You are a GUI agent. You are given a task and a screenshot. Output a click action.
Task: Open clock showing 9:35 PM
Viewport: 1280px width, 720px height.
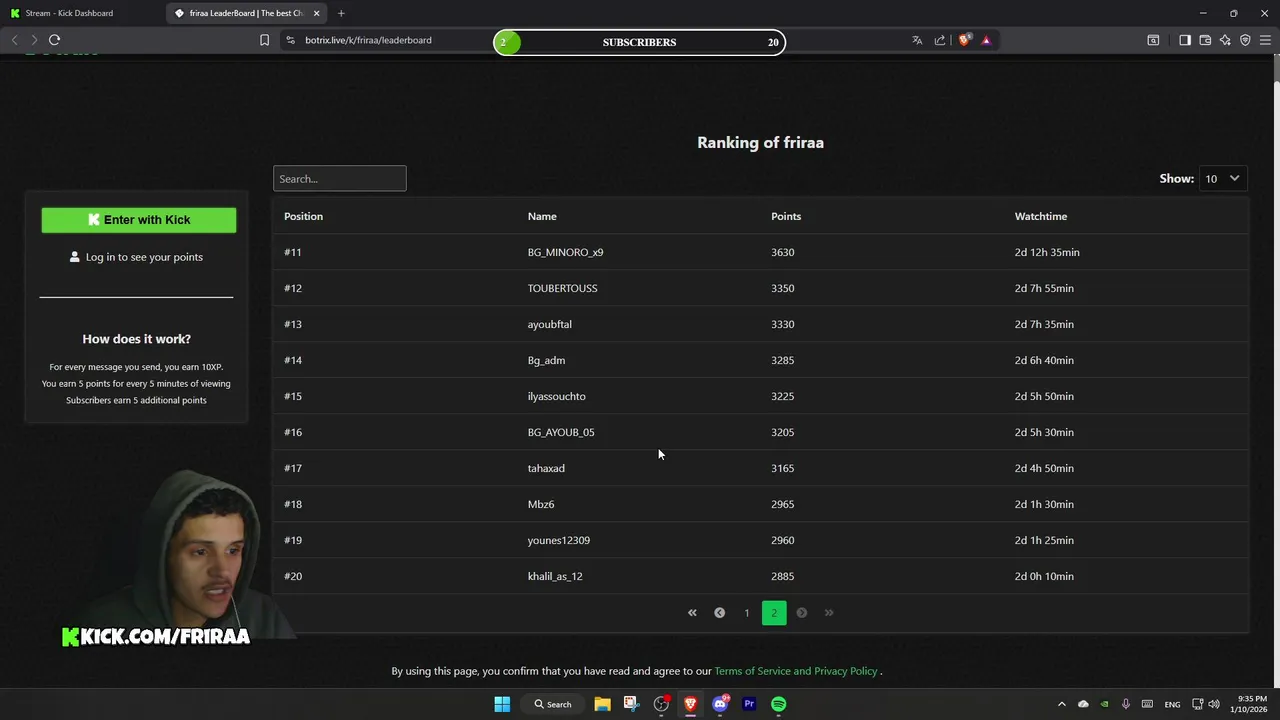1248,704
